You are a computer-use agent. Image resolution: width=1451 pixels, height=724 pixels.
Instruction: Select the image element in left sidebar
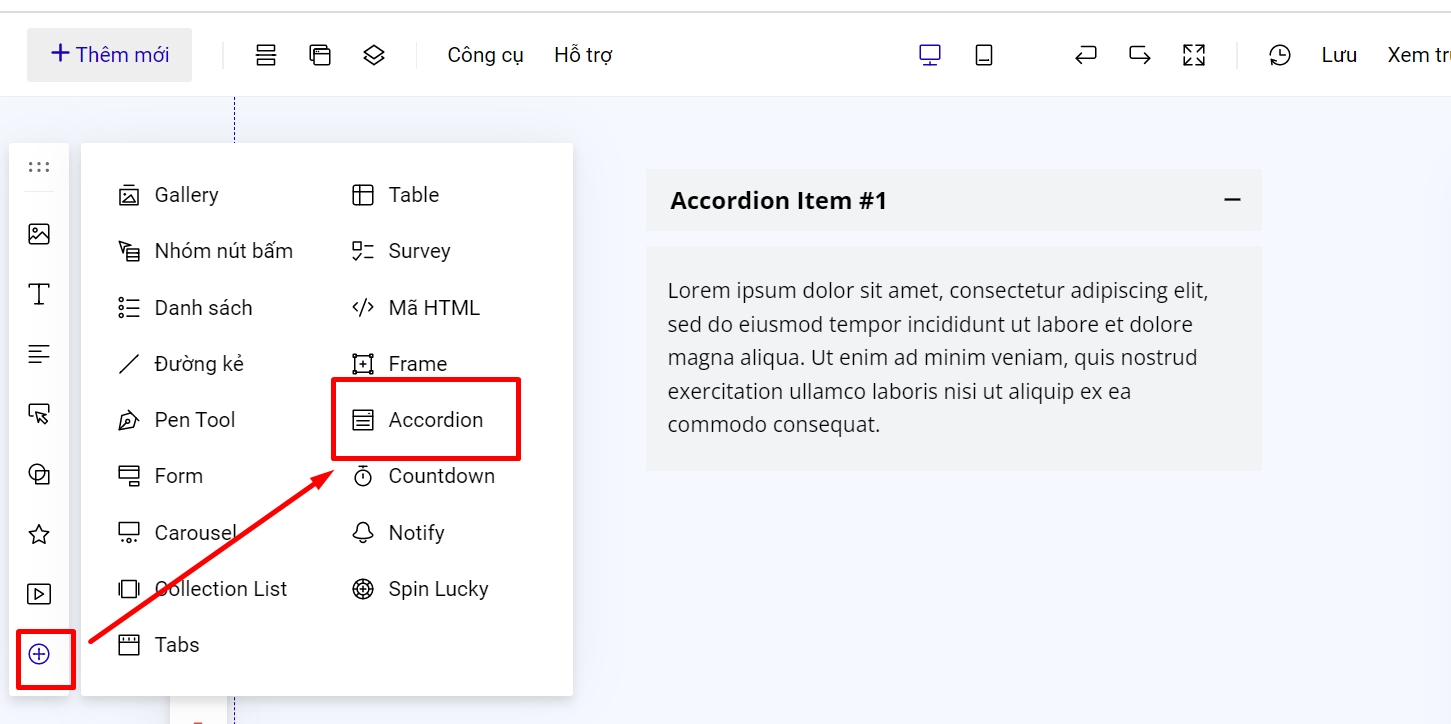pos(39,234)
